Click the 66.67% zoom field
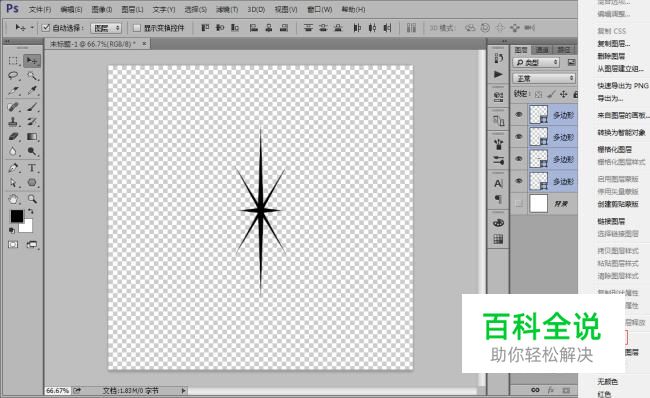The height and width of the screenshot is (398, 650). point(58,391)
